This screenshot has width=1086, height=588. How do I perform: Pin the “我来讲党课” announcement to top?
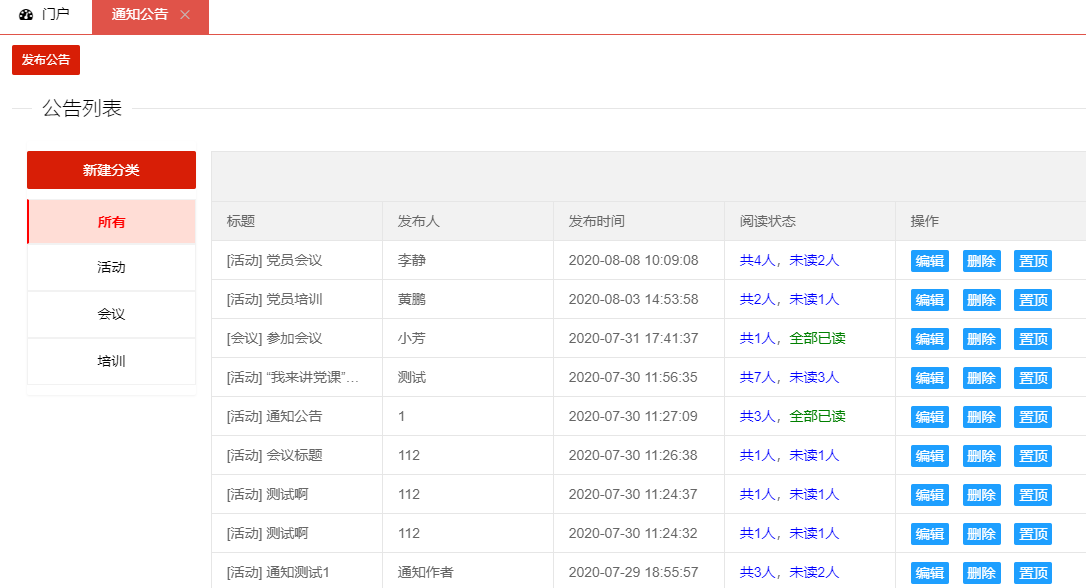[x=1033, y=378]
